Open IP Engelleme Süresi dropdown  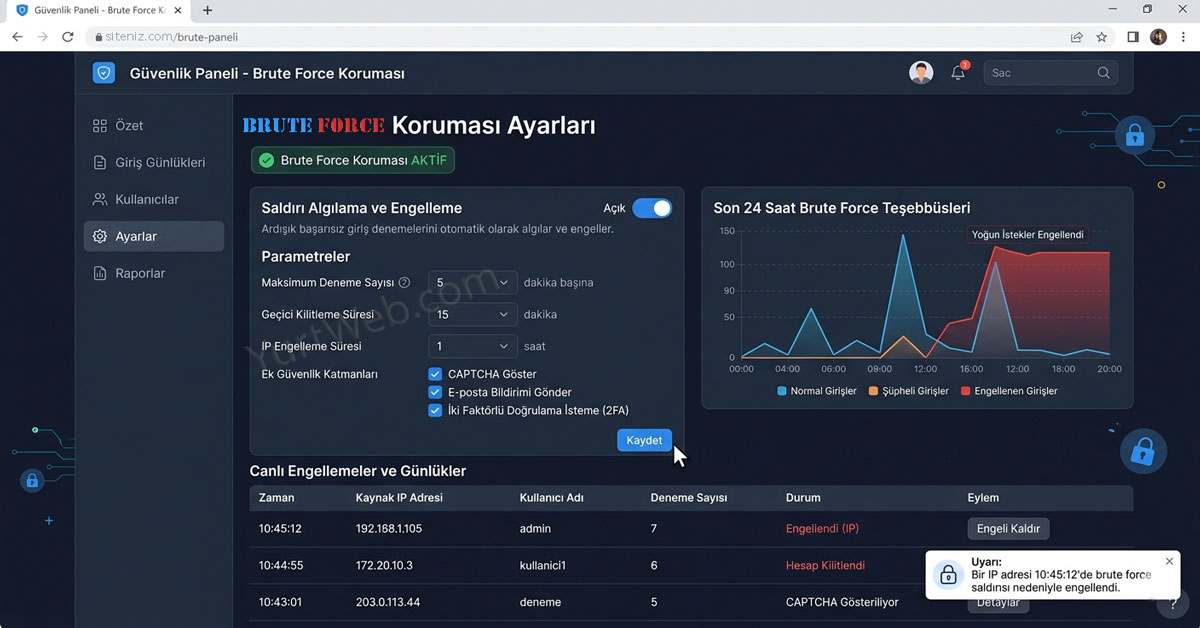[x=472, y=346]
